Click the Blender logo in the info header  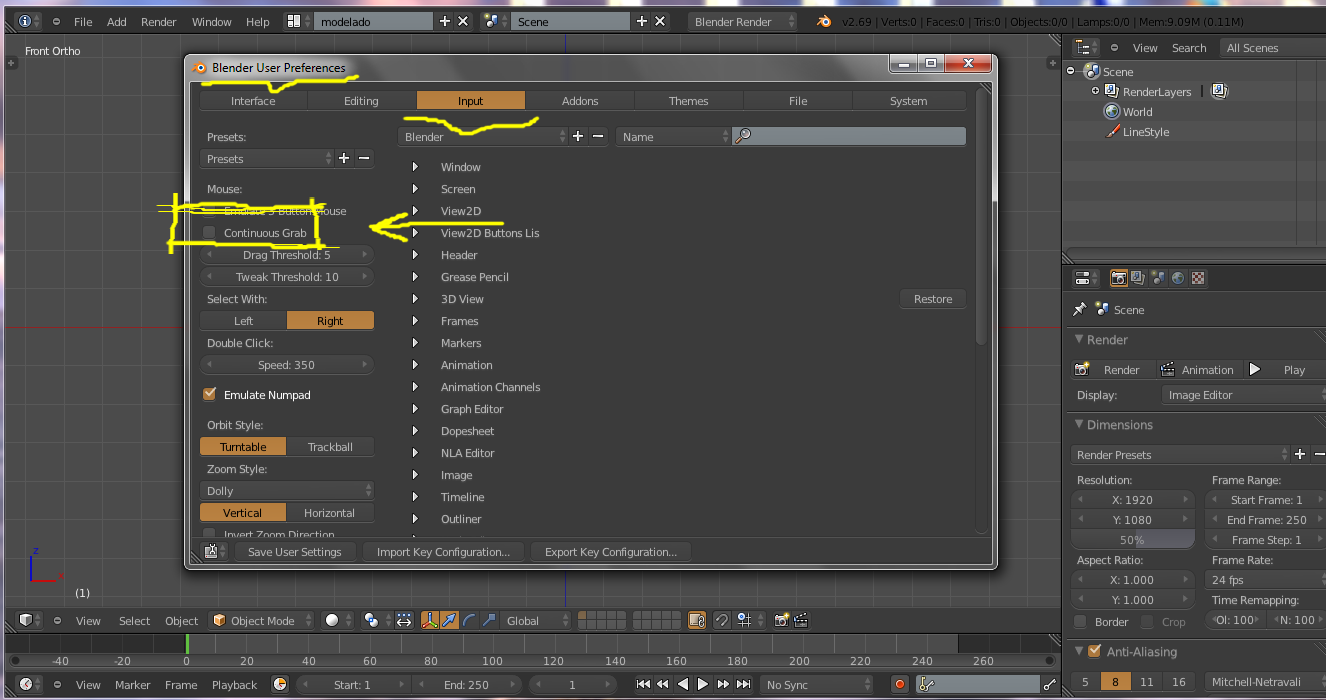click(x=823, y=21)
